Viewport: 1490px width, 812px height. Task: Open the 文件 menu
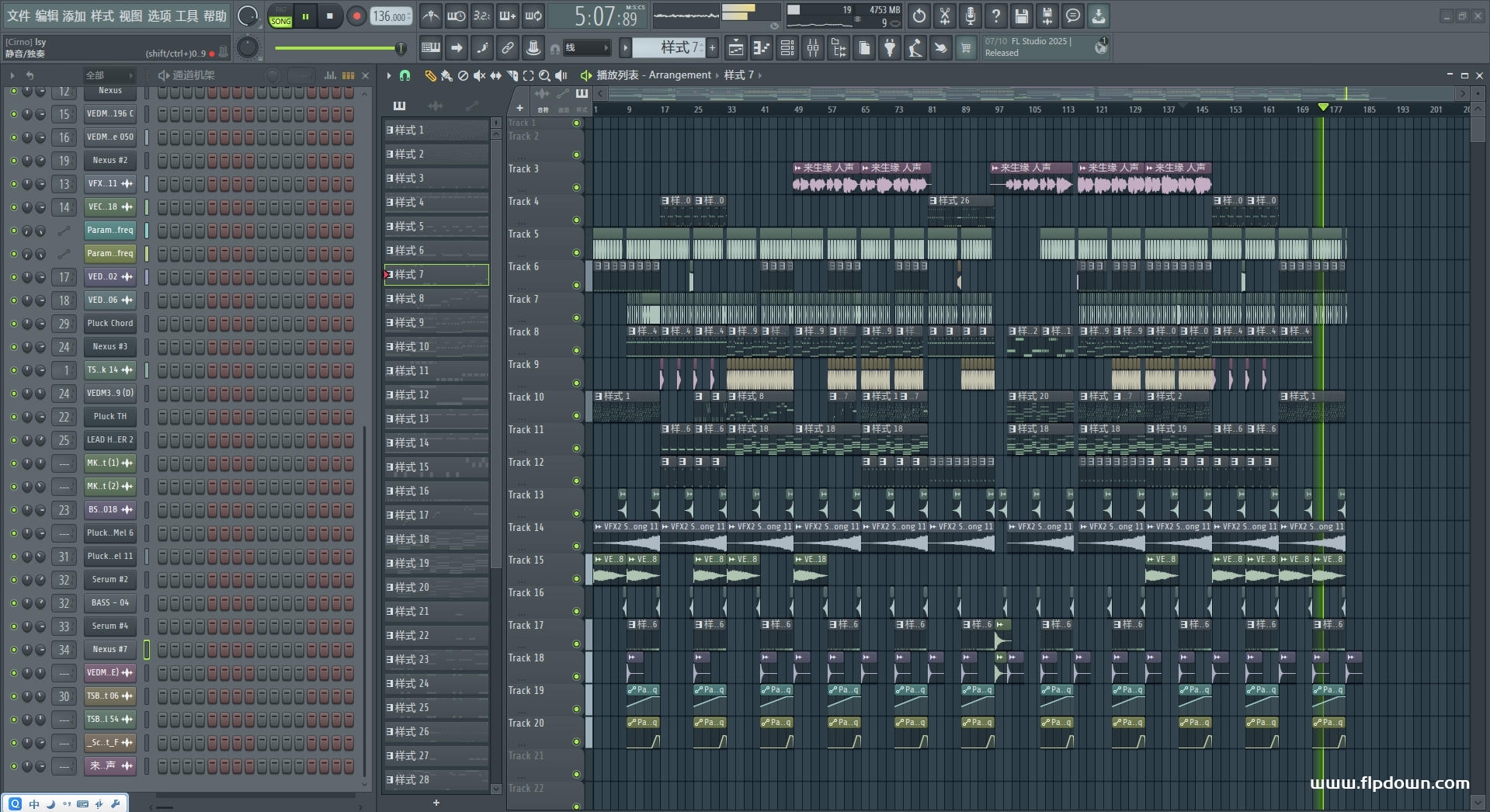[18, 16]
